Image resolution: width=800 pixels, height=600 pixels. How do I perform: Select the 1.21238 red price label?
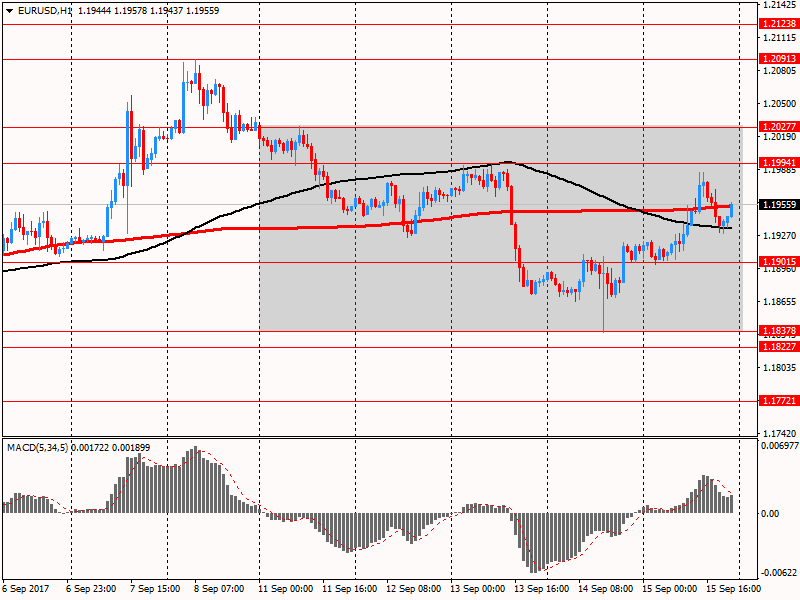point(779,23)
